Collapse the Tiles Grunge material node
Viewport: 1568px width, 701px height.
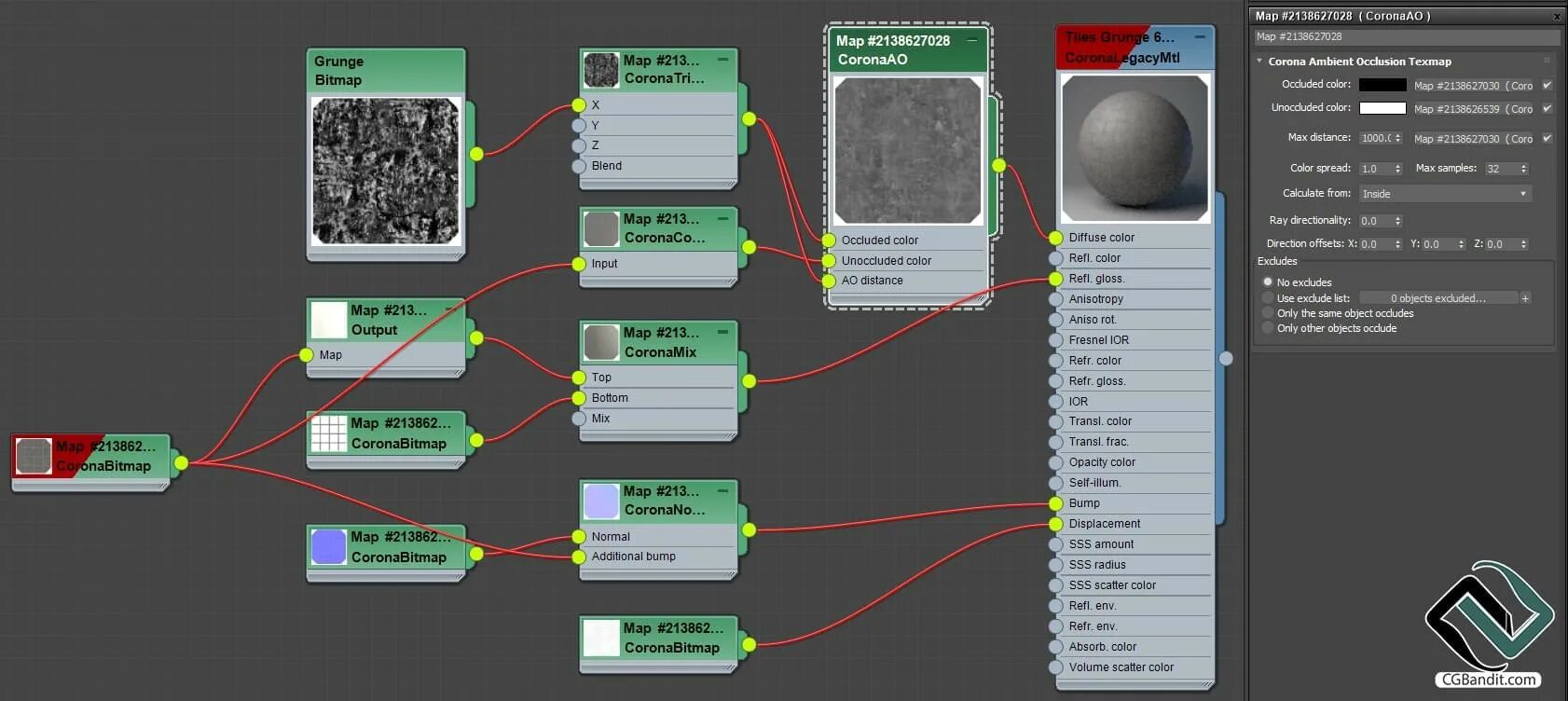click(1199, 36)
